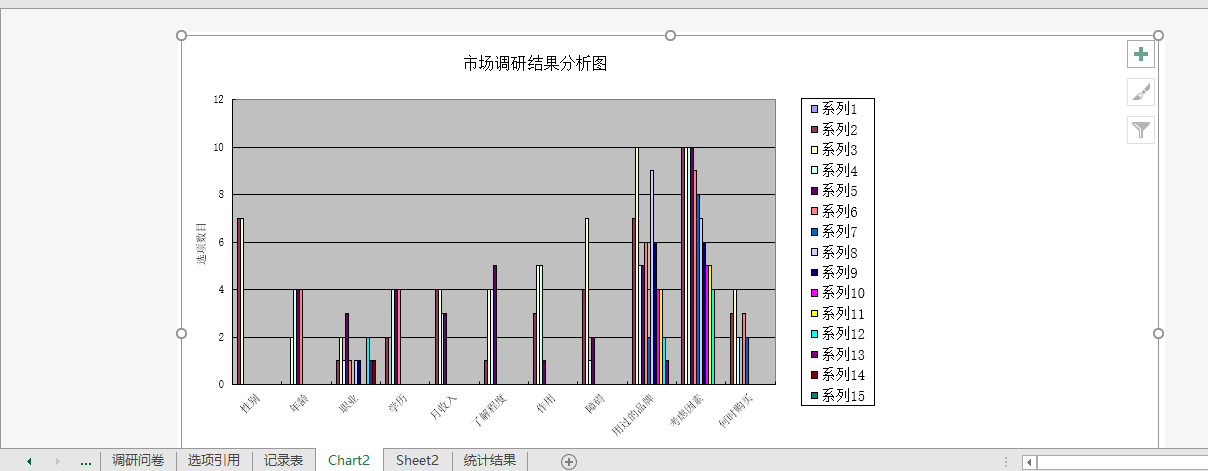The width and height of the screenshot is (1208, 471).
Task: Add a new sheet with plus icon
Action: 569,461
